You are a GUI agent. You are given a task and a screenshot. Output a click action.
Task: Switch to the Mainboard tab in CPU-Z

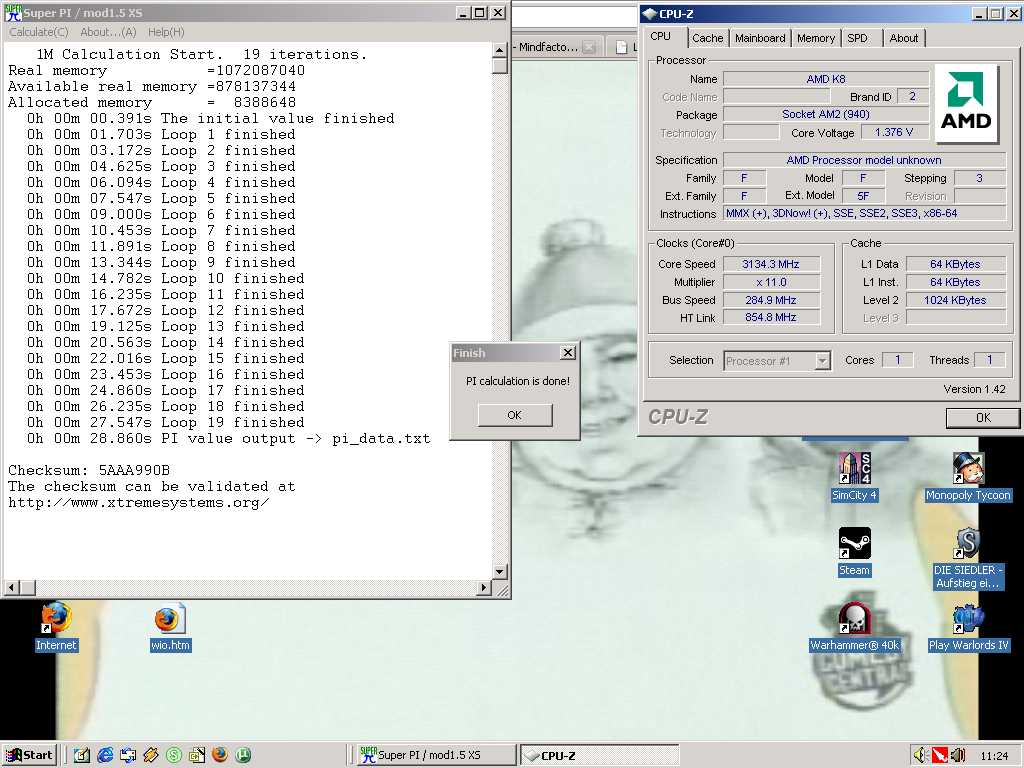760,38
